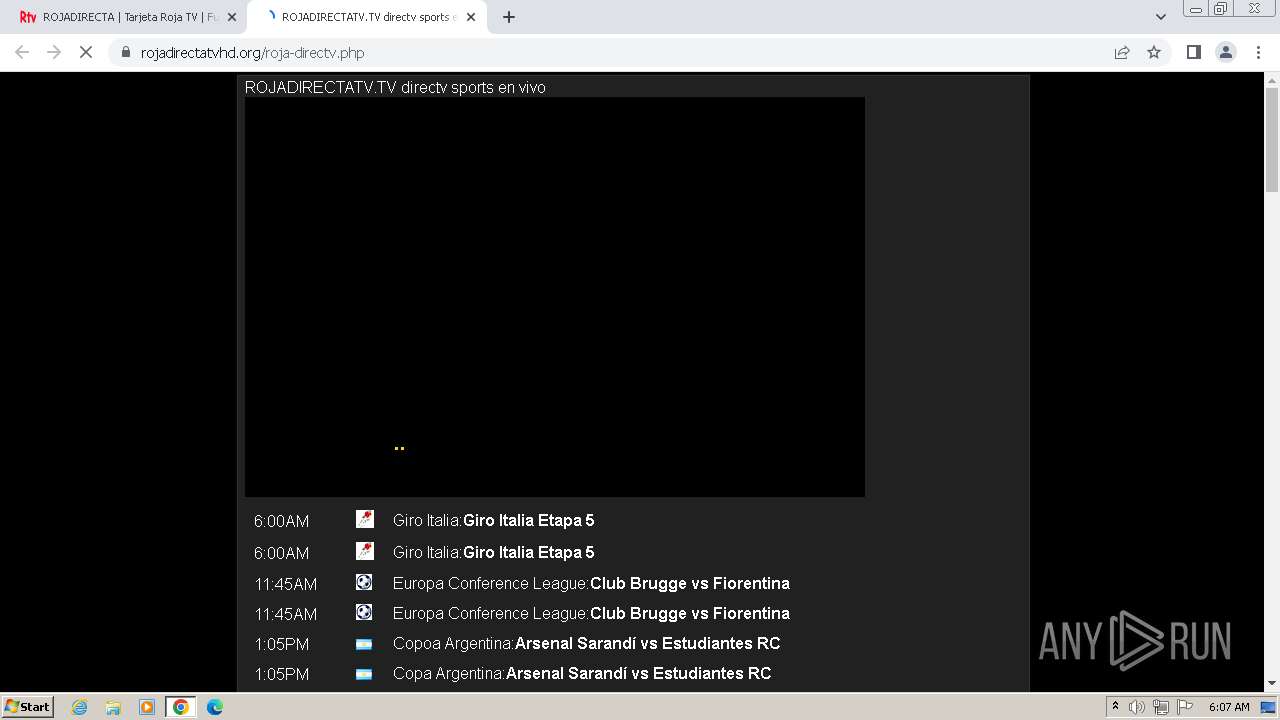
Task: Open the Copa Argentina Arsenal Sarandí vs Estudiantes link
Action: pyautogui.click(x=638, y=673)
